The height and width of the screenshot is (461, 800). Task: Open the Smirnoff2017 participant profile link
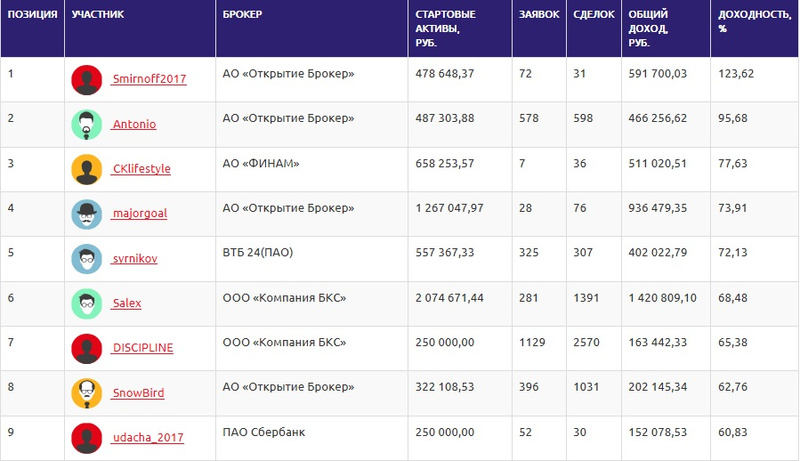148,79
